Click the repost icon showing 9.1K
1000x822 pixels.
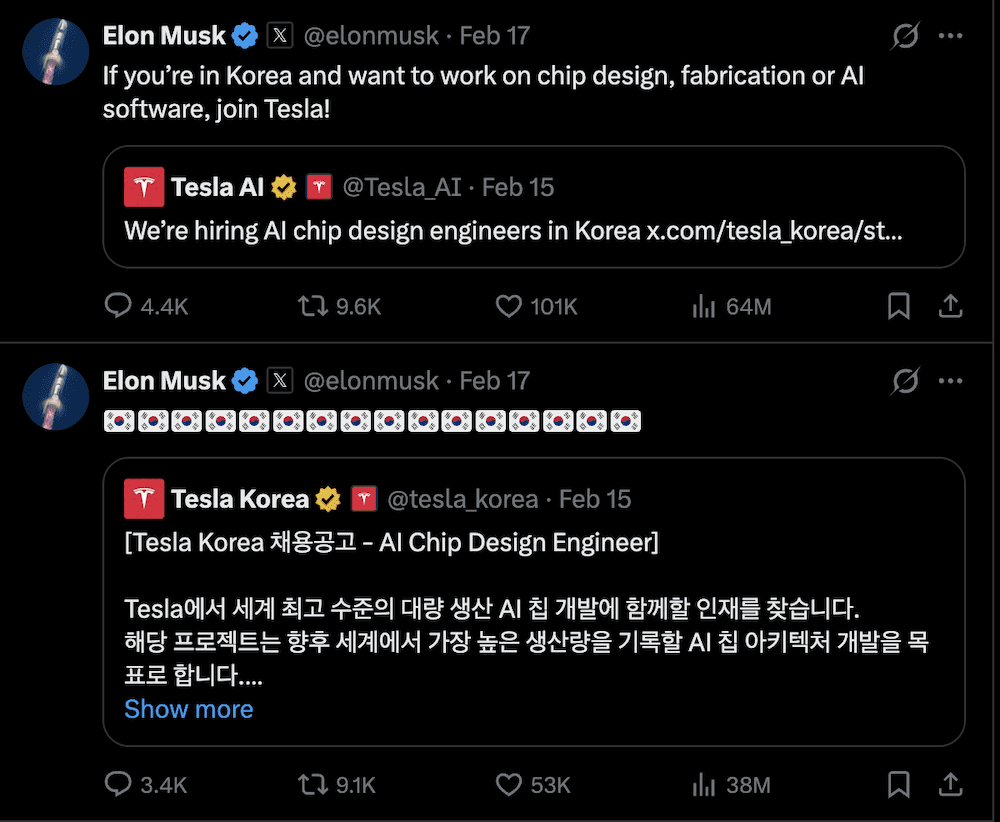tap(313, 785)
